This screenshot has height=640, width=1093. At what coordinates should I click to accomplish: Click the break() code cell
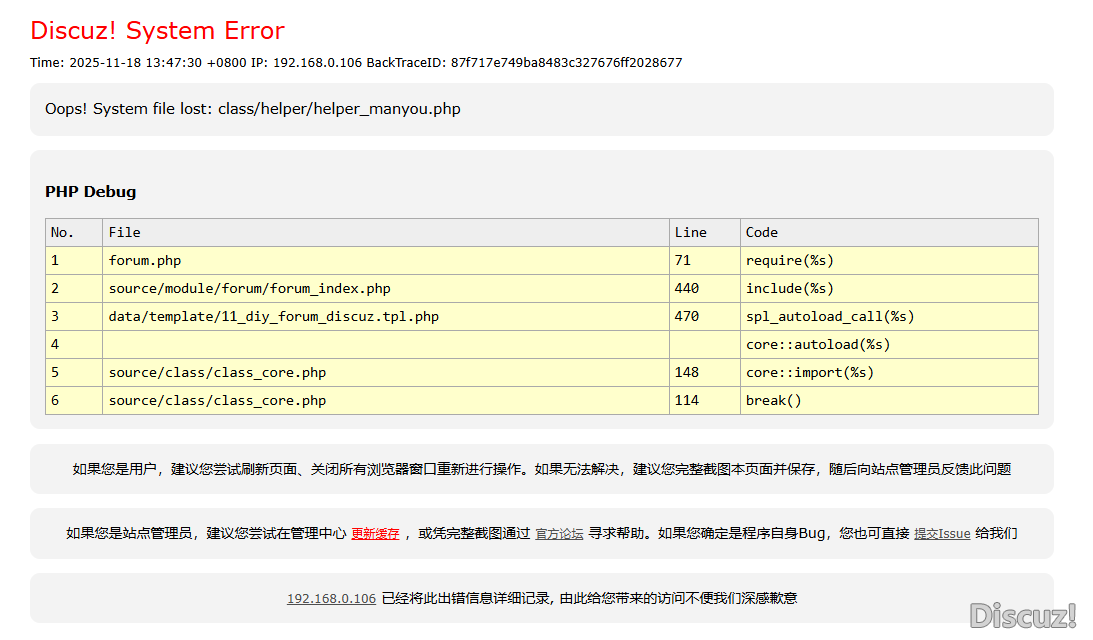coord(773,401)
